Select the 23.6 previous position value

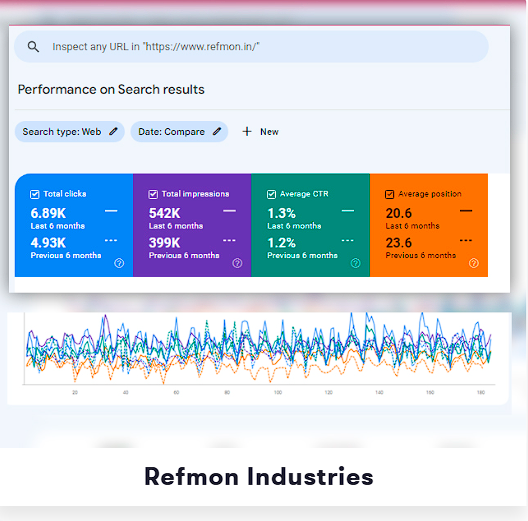pos(399,243)
